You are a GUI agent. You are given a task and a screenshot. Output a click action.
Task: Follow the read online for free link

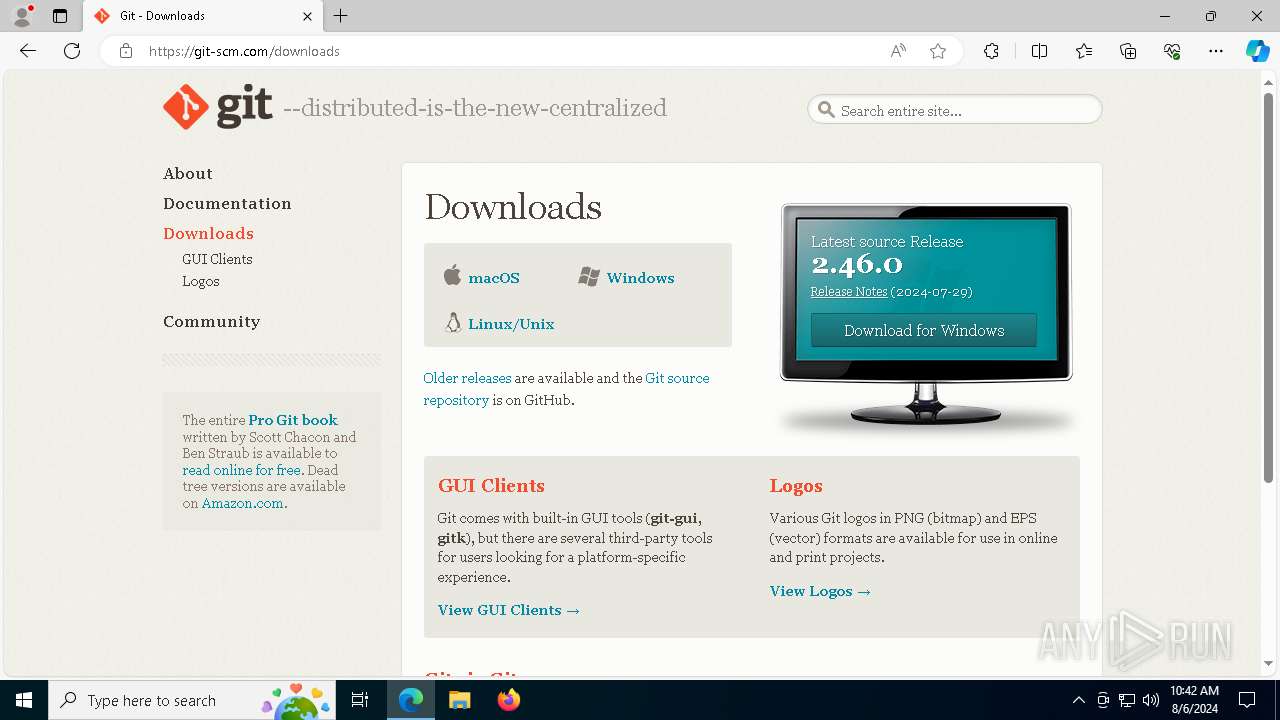click(x=241, y=470)
